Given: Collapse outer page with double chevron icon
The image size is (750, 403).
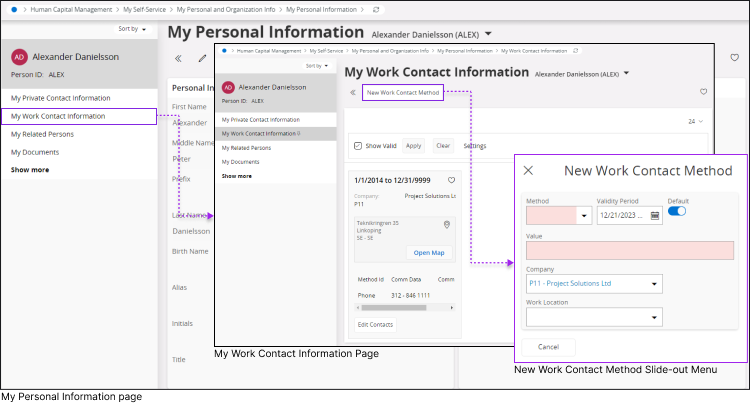Looking at the screenshot, I should point(178,59).
